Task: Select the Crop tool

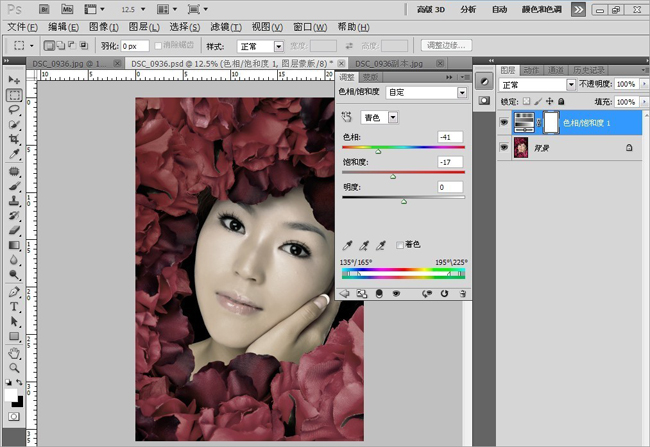Action: 14,139
